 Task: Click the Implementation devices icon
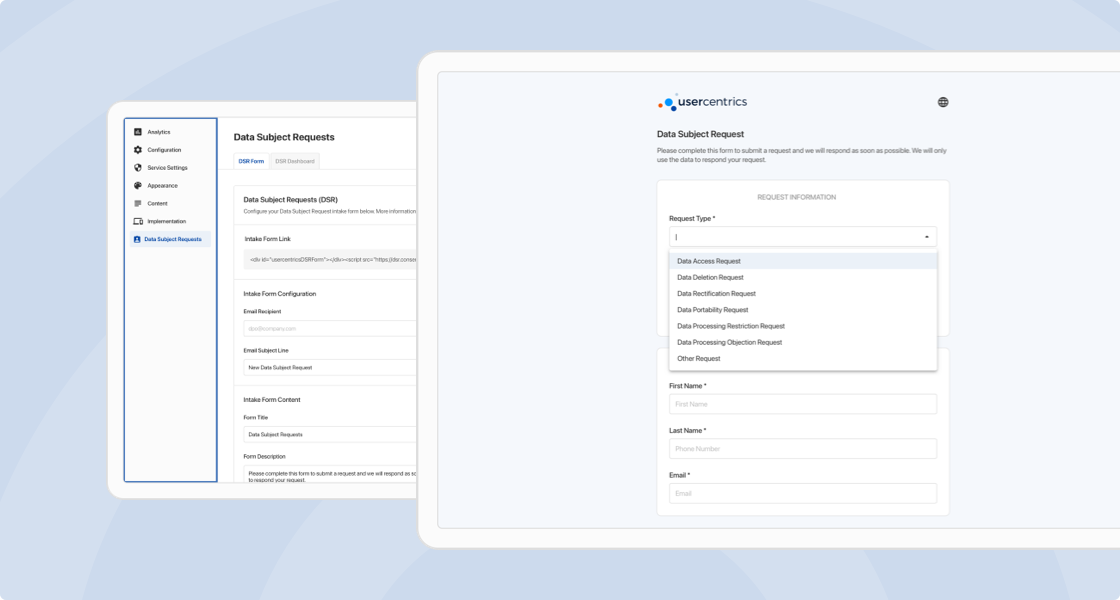(138, 221)
